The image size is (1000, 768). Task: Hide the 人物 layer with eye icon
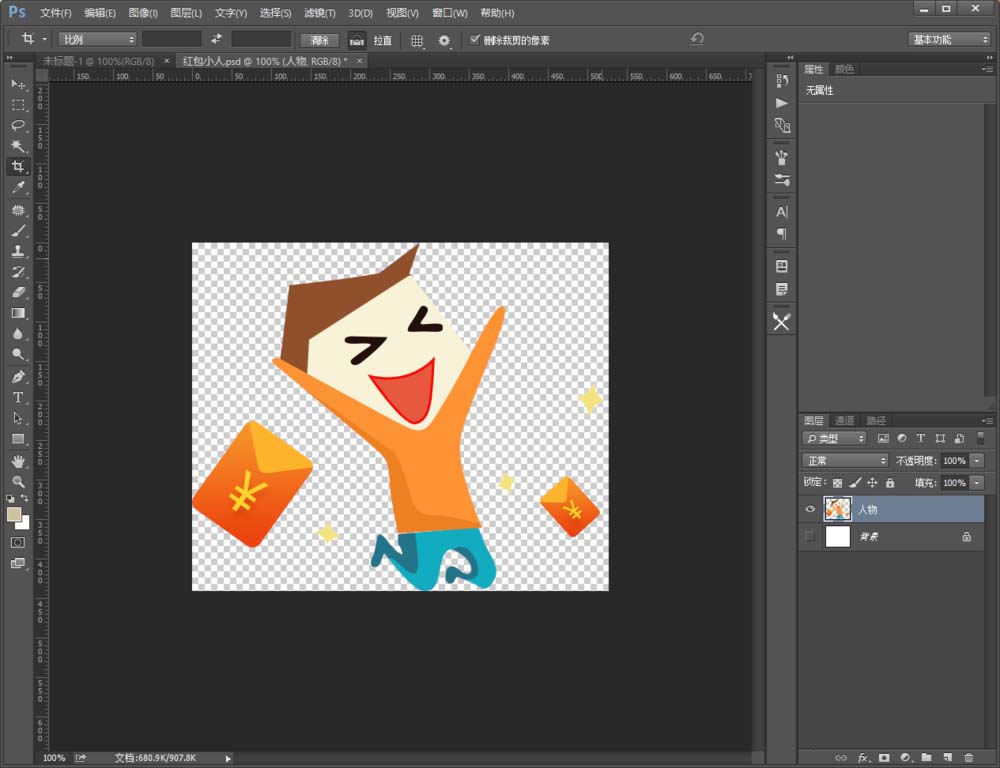810,510
